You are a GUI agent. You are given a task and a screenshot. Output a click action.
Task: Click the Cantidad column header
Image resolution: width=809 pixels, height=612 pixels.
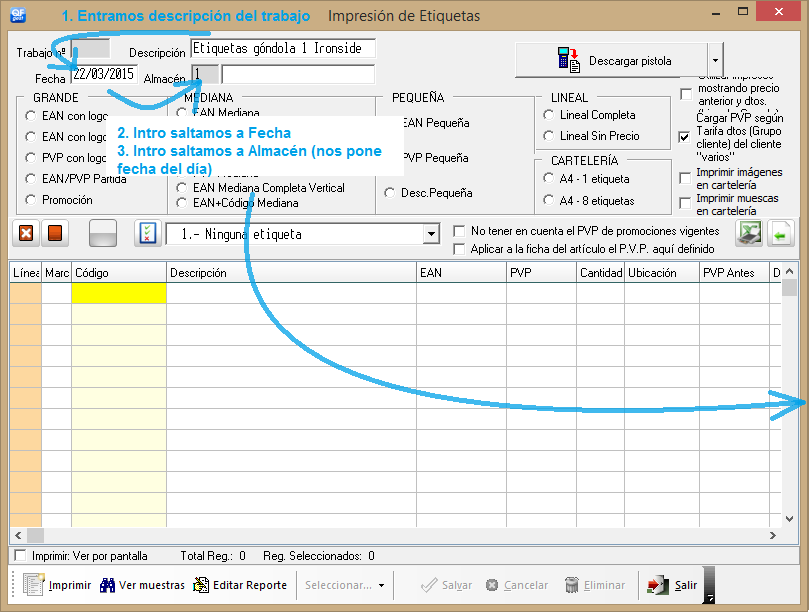coord(601,272)
